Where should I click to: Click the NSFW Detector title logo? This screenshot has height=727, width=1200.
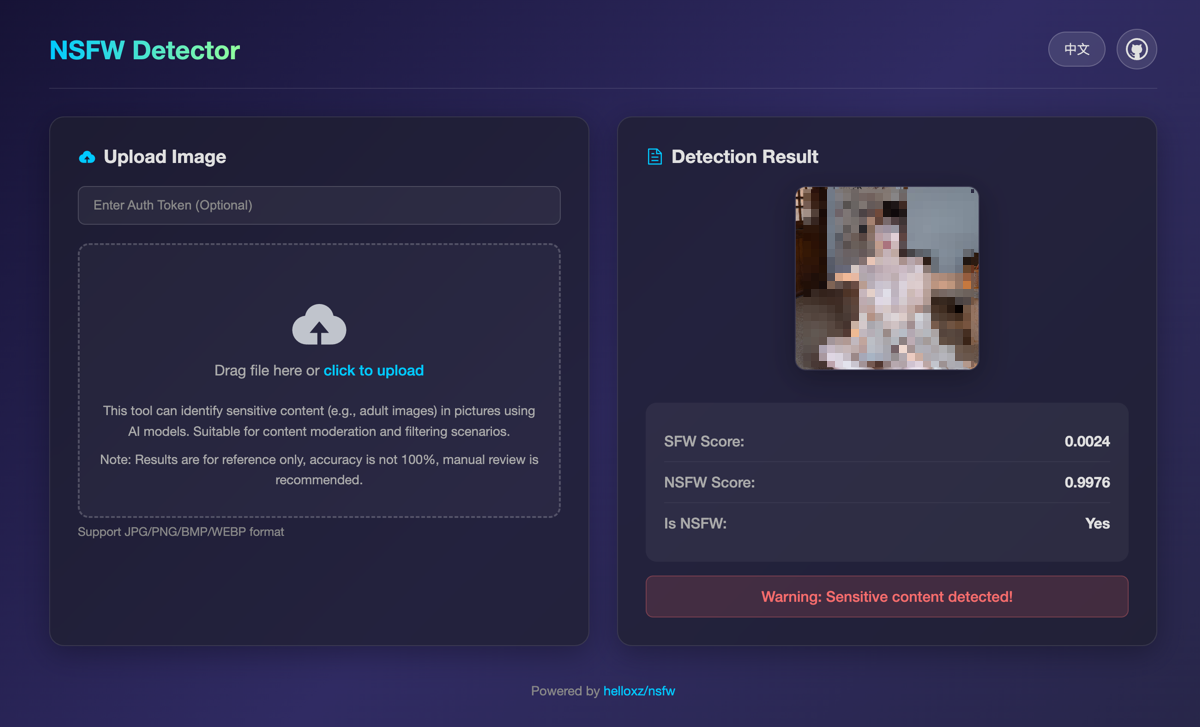145,50
